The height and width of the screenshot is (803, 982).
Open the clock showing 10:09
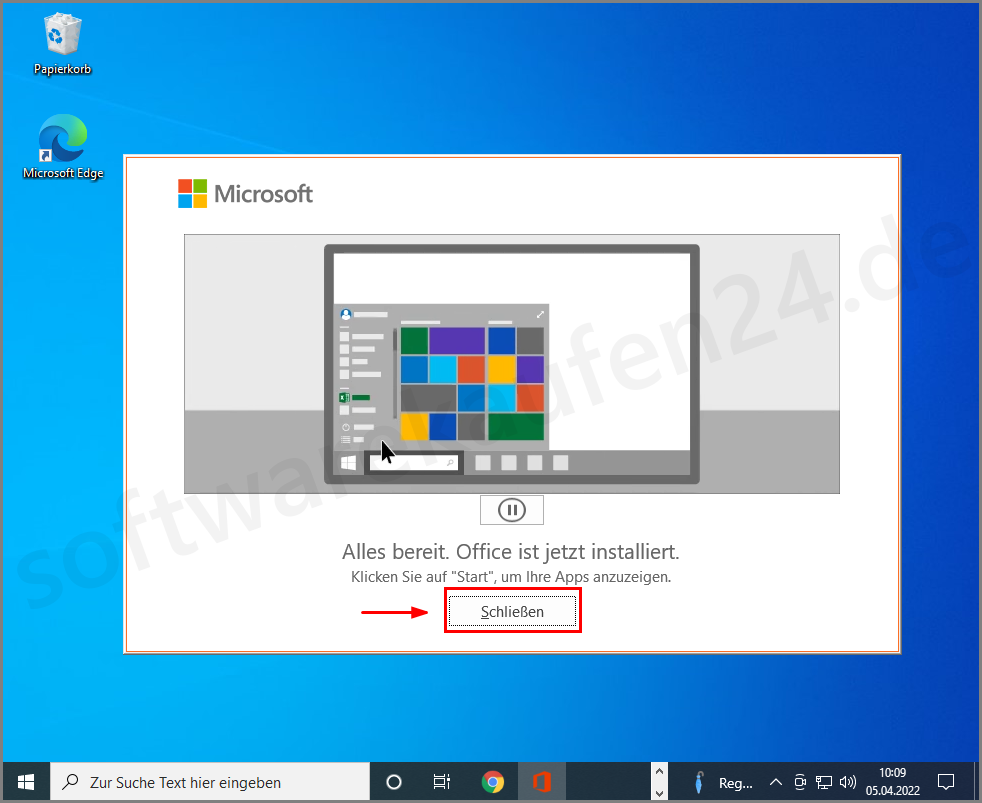tap(892, 782)
